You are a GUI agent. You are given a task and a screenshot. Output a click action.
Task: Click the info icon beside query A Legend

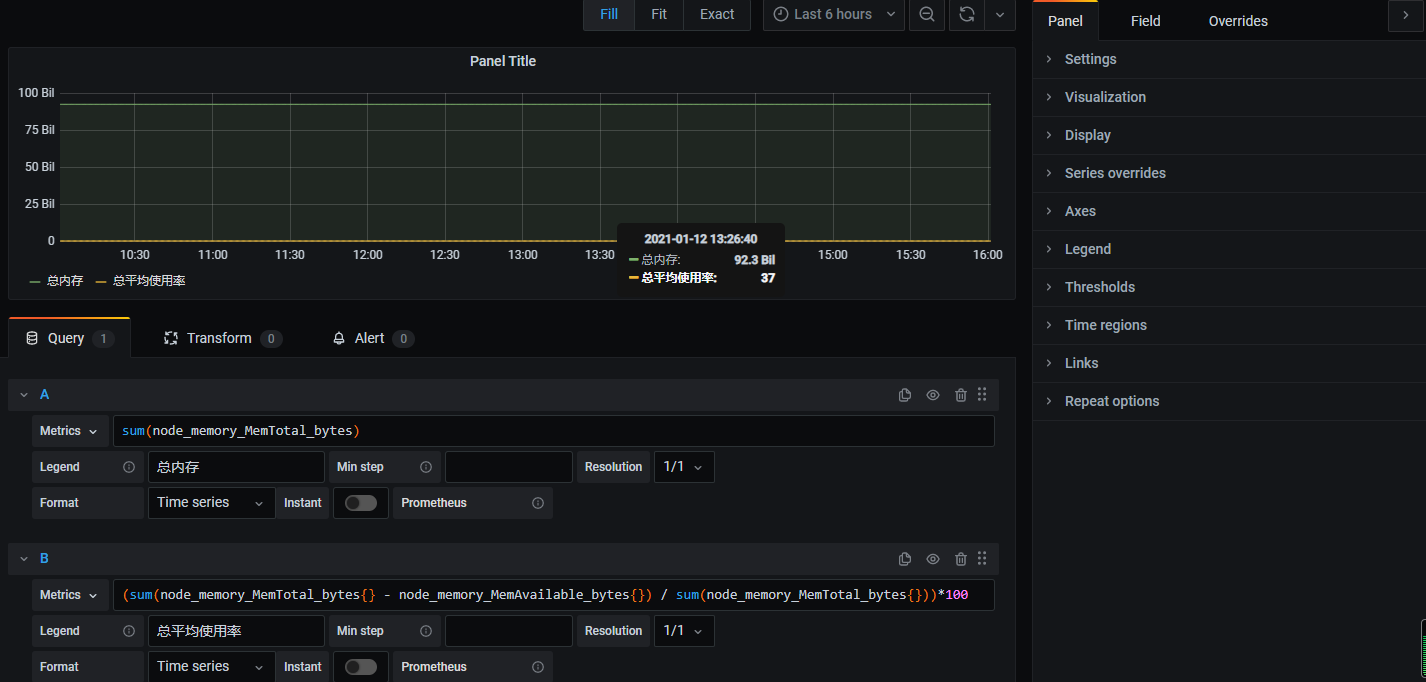coord(128,467)
